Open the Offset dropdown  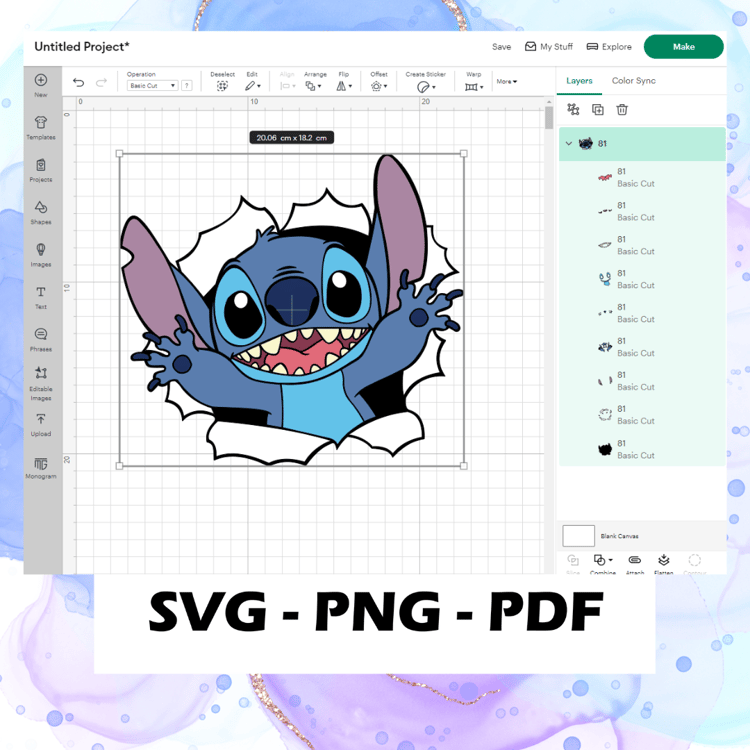tap(379, 86)
